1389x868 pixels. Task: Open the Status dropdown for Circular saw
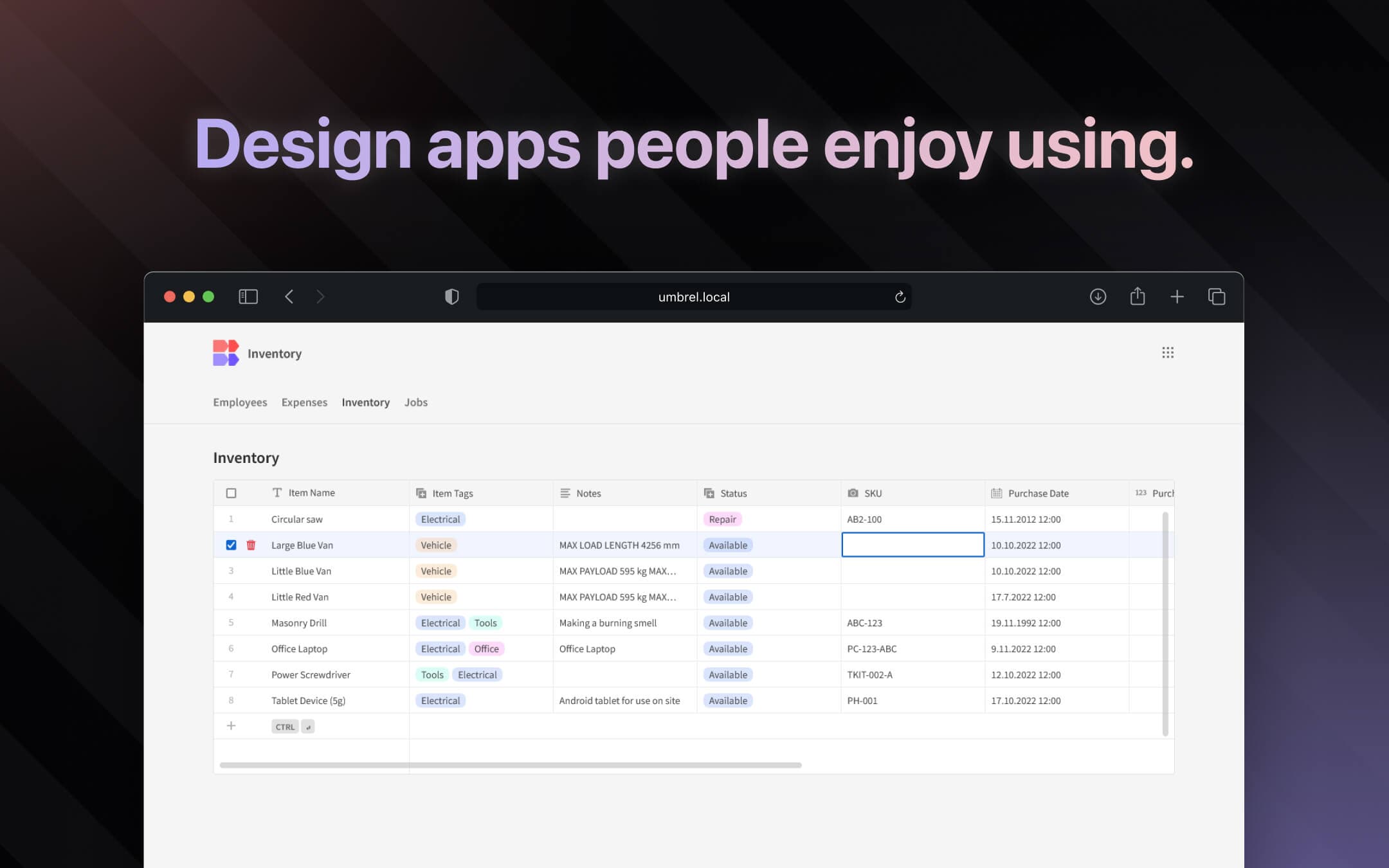(x=722, y=519)
